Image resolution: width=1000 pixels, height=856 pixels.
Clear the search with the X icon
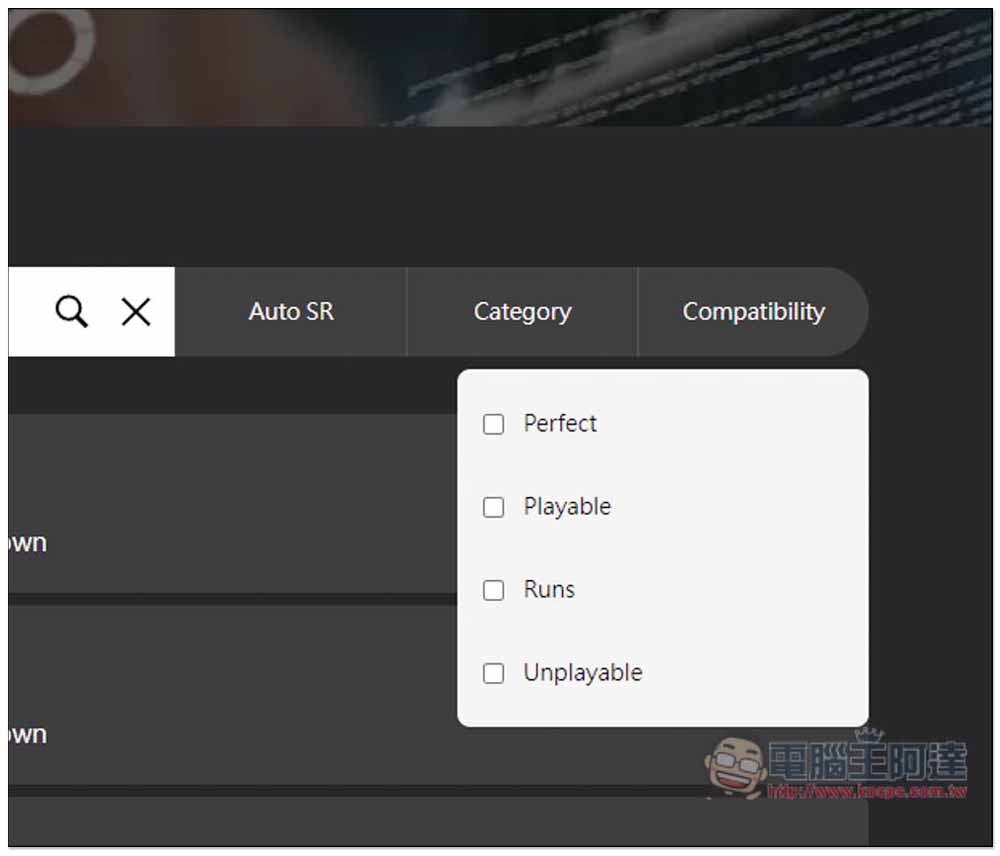136,312
